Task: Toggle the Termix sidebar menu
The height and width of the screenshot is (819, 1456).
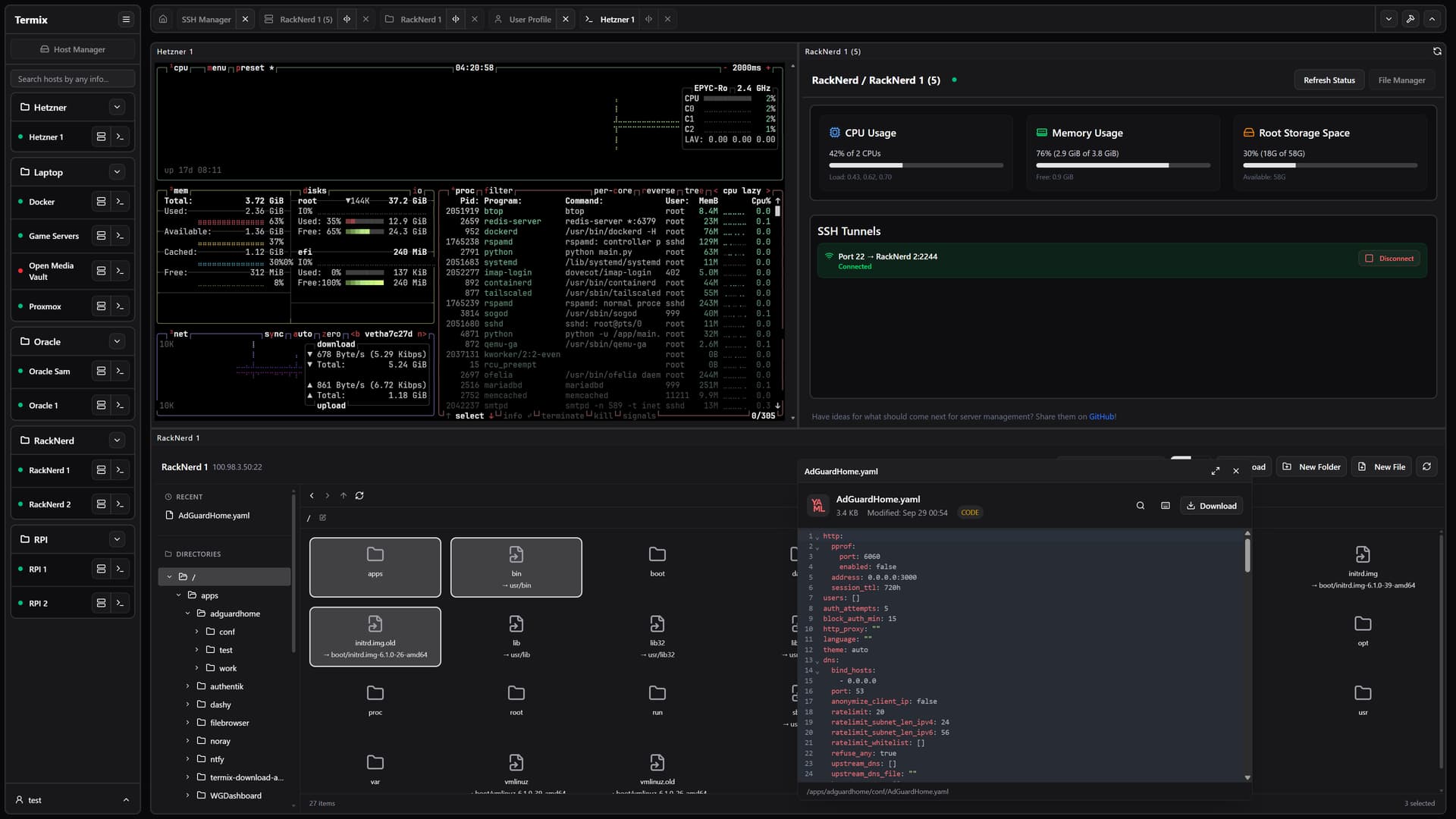Action: coord(126,20)
